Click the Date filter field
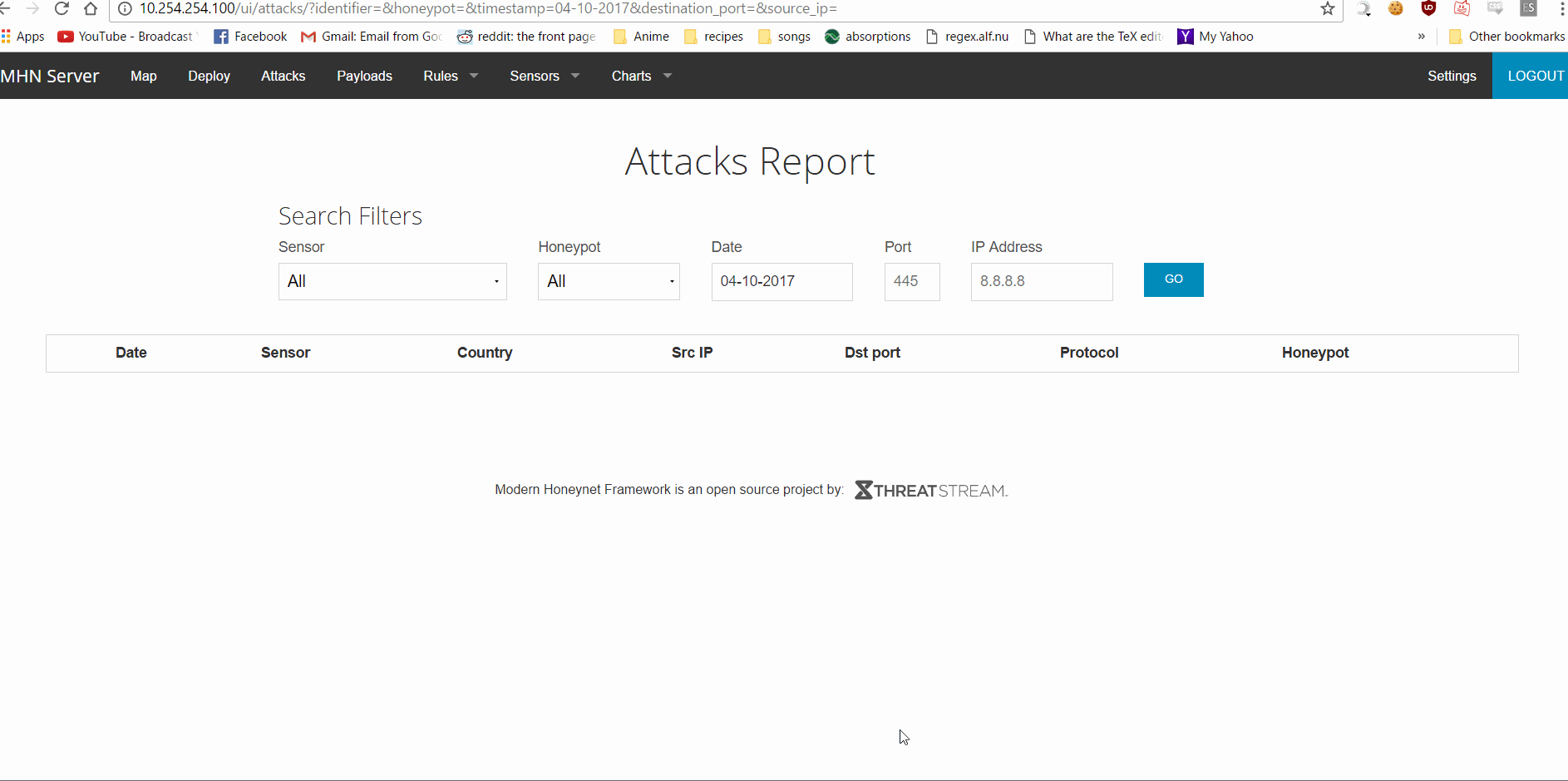 point(782,281)
